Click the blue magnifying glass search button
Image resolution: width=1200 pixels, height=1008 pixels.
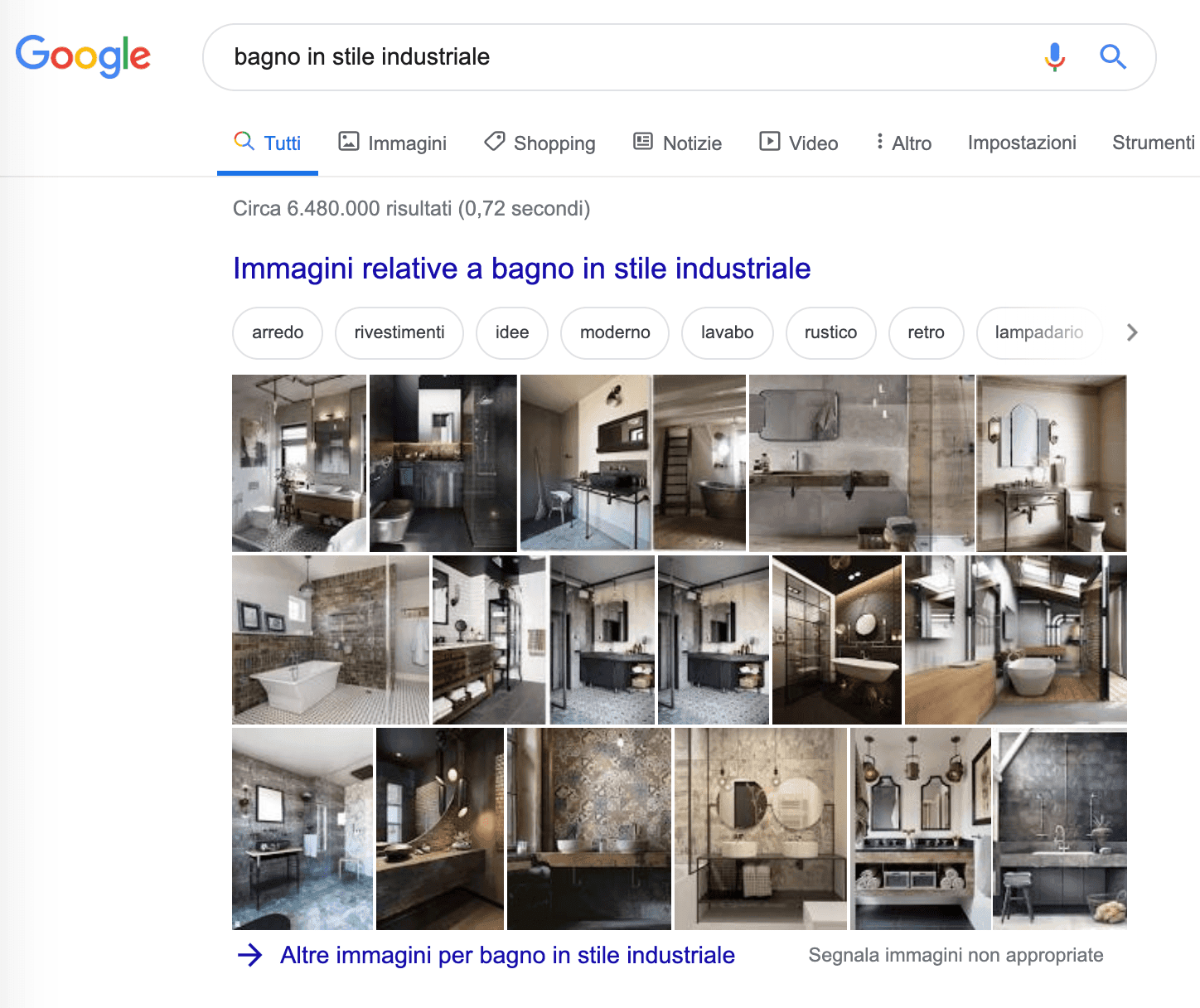(x=1113, y=57)
